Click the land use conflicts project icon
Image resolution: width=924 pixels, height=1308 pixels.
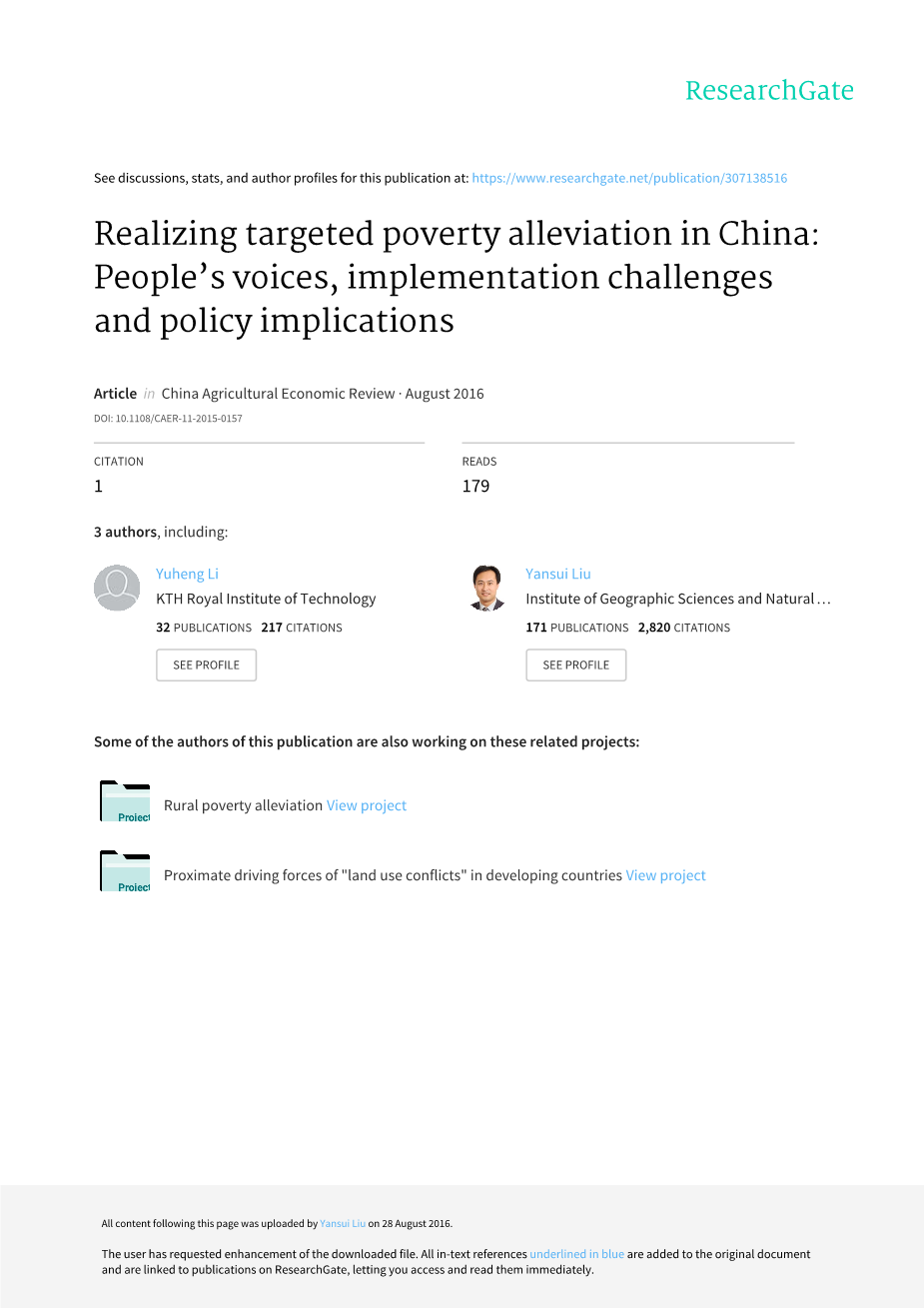[x=125, y=871]
